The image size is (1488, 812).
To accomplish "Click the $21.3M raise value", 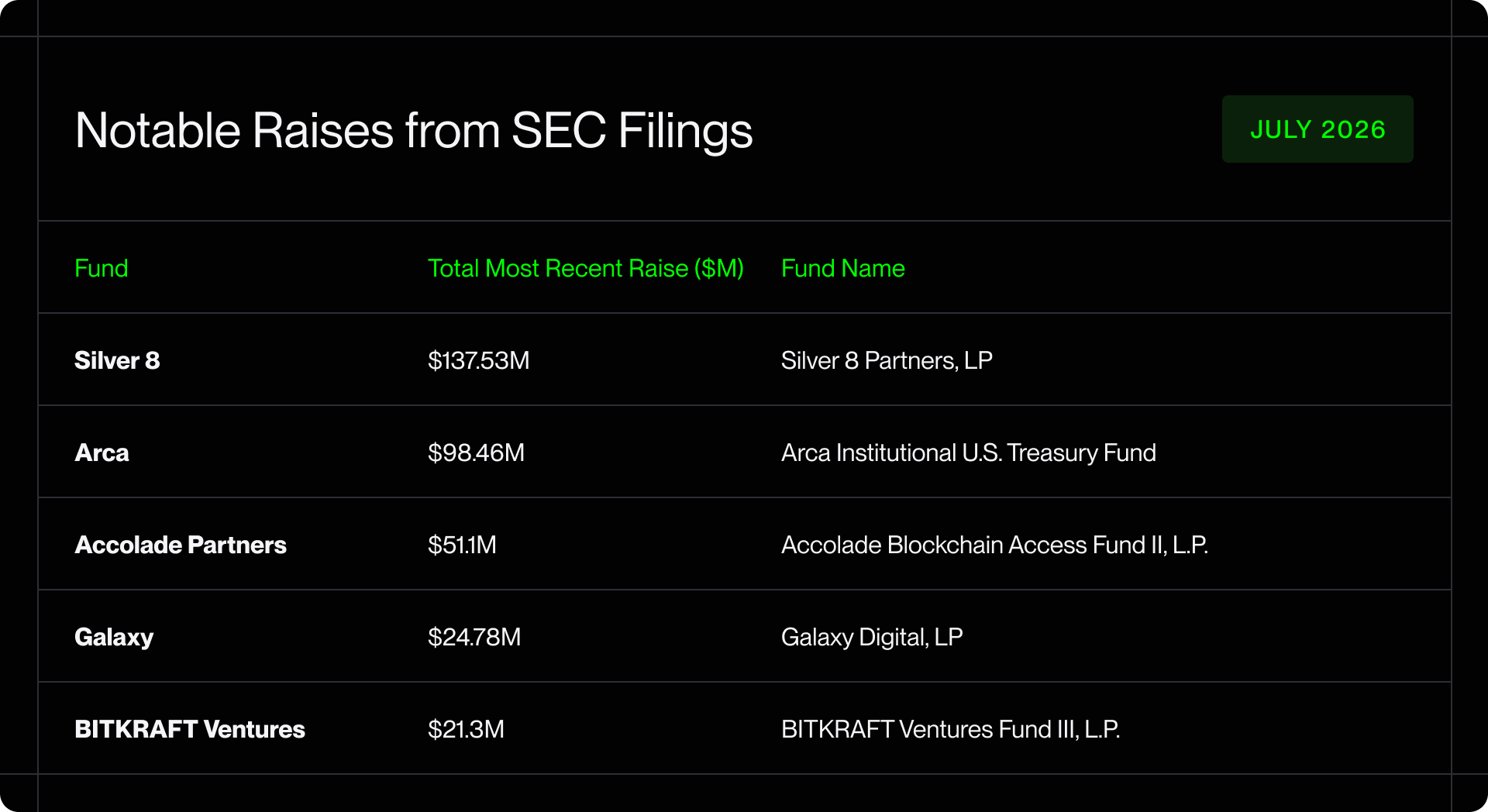I will [x=466, y=729].
